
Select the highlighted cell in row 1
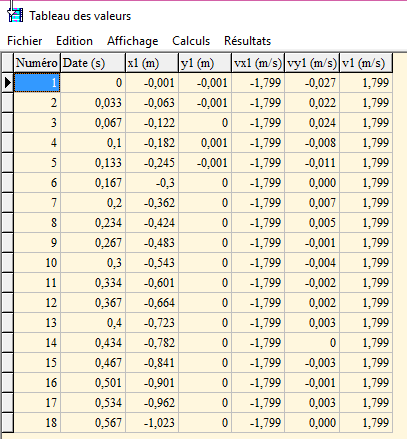[37, 83]
